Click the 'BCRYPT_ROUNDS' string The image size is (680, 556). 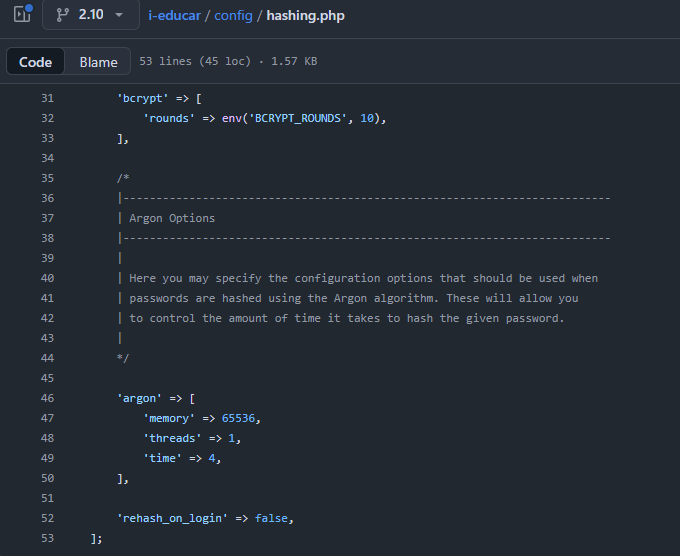coord(298,118)
